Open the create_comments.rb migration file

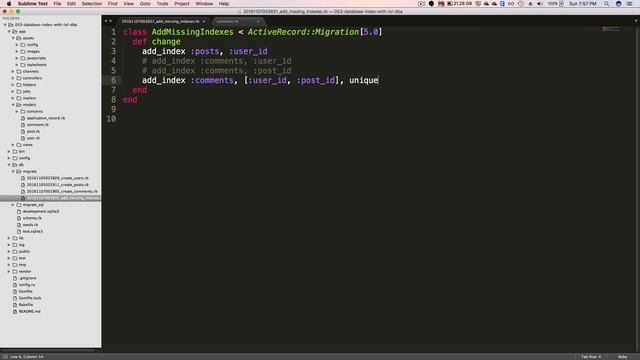click(62, 191)
